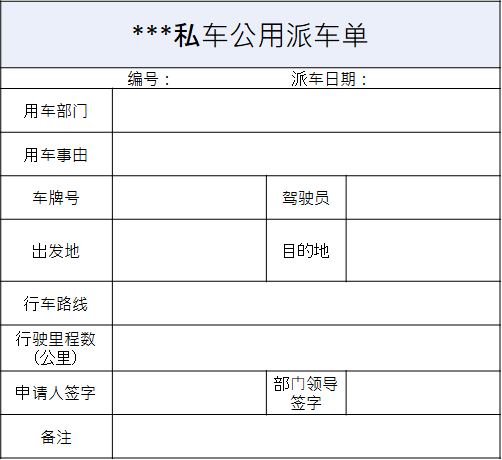The image size is (502, 460).
Task: Select the 派车日期： label
Action: (329, 79)
